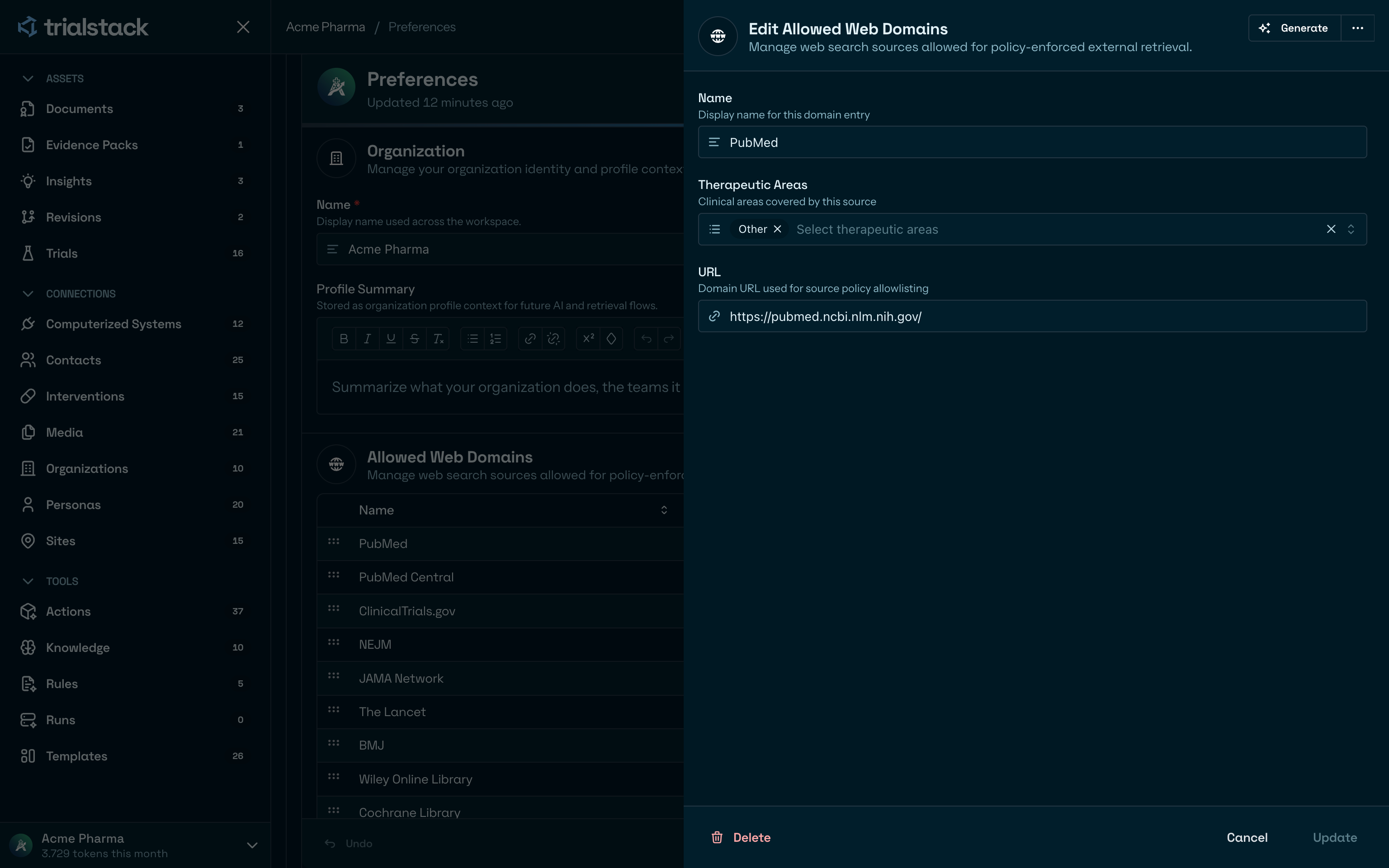The image size is (1389, 868).
Task: Remove link in Profile Summary editor
Action: click(553, 339)
